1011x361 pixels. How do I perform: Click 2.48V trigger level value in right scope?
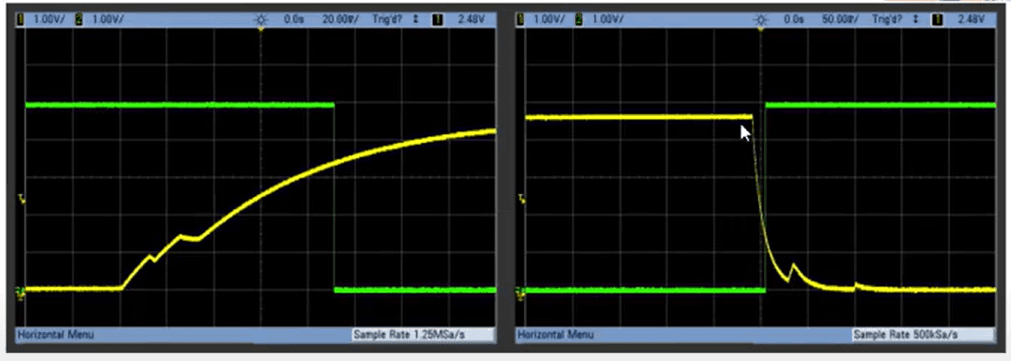[972, 20]
